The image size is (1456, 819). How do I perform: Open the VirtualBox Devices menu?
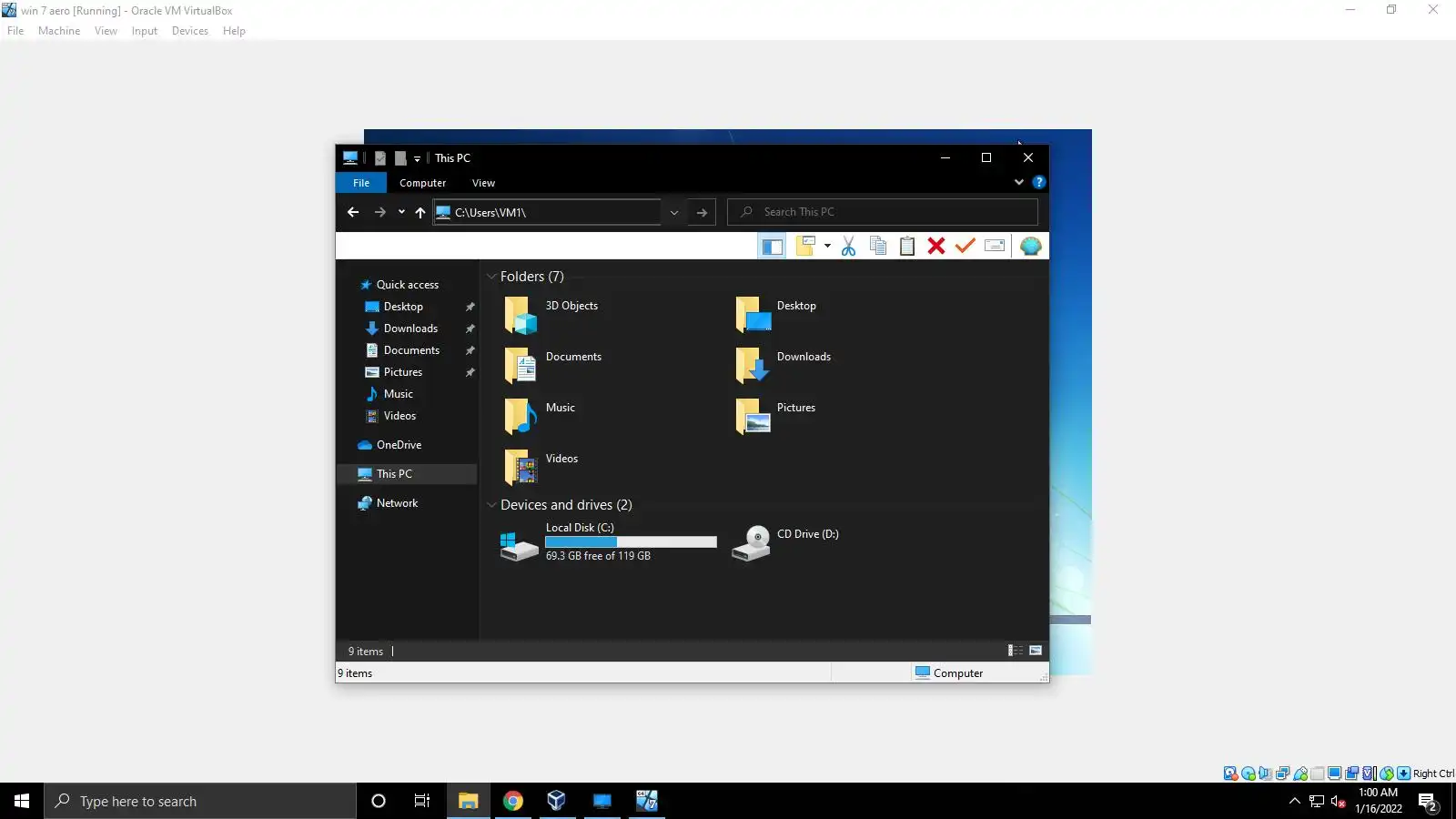click(x=189, y=31)
